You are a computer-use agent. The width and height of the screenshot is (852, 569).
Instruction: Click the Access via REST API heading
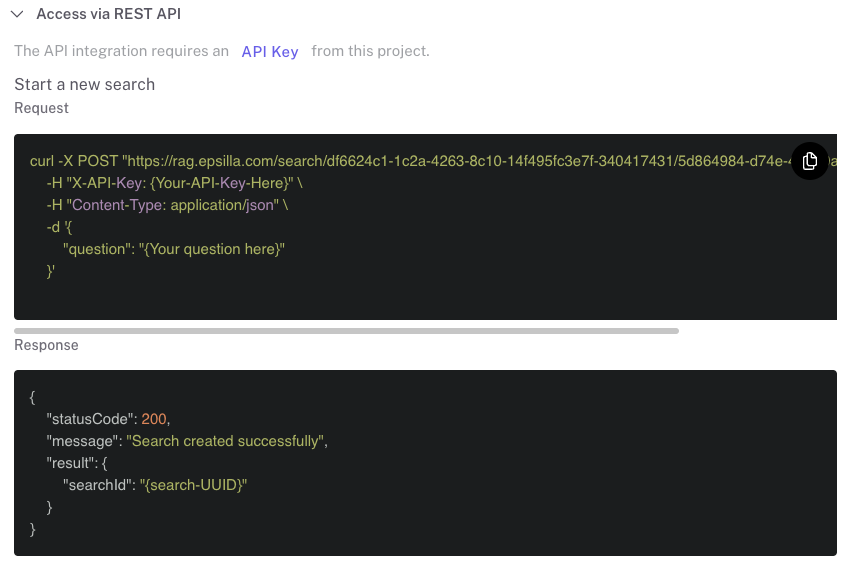[x=108, y=15]
